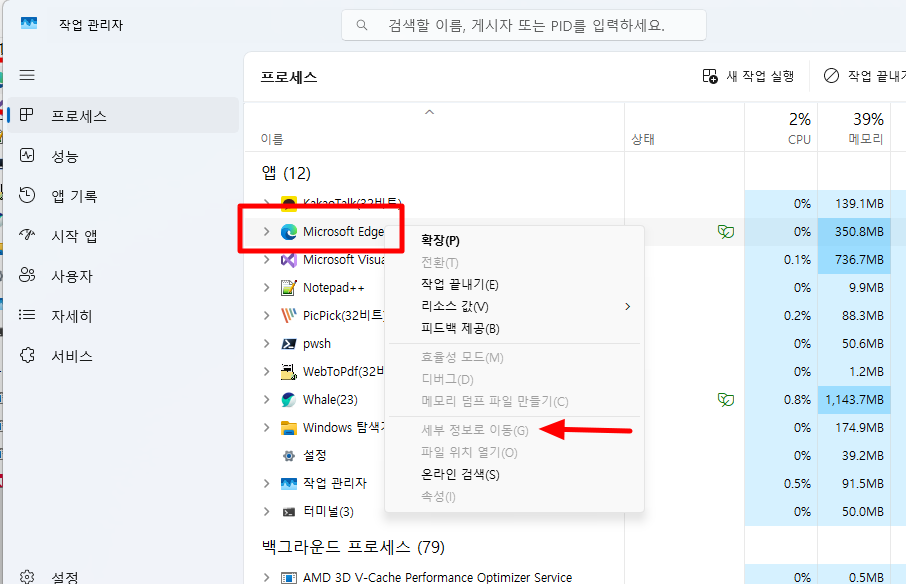Screen dimensions: 906x584
Task: Select the WebToPdf icon
Action: coord(289,371)
